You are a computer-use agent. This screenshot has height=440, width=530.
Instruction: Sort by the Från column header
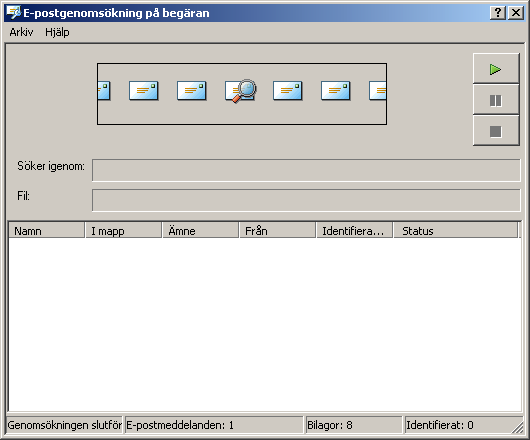[x=278, y=231]
